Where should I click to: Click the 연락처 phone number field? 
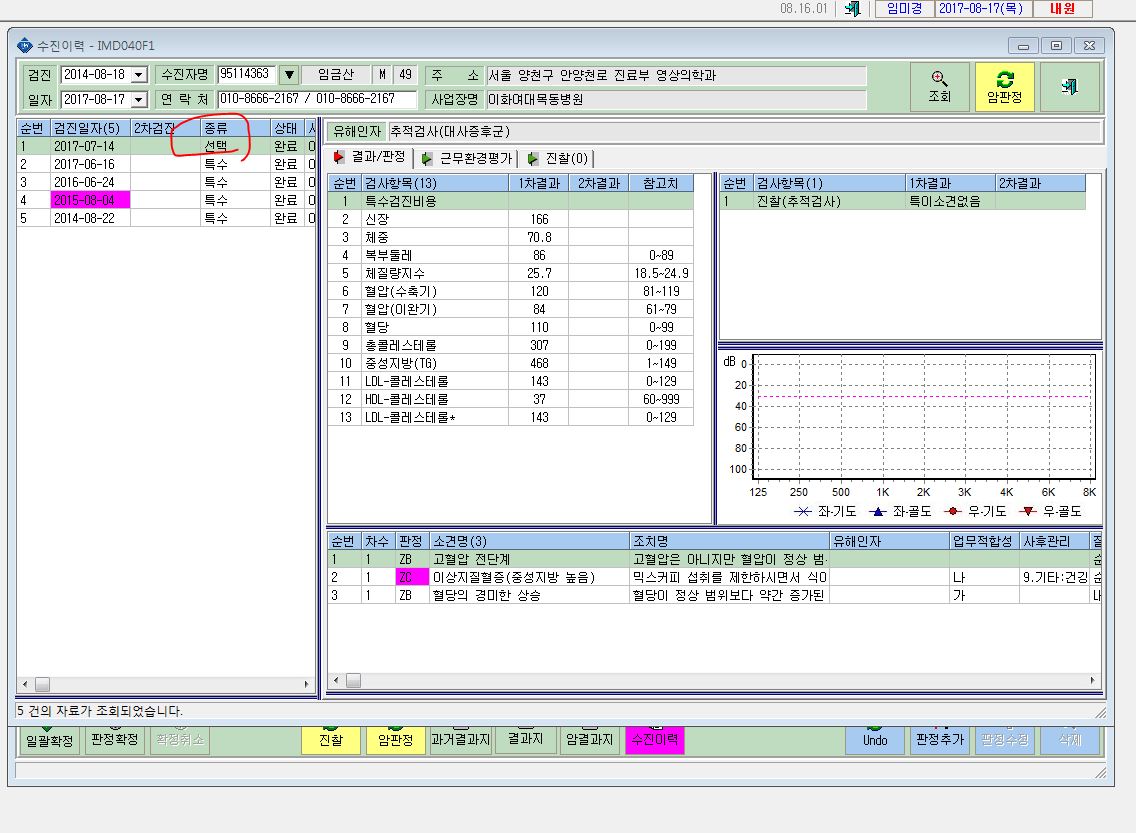[x=317, y=99]
